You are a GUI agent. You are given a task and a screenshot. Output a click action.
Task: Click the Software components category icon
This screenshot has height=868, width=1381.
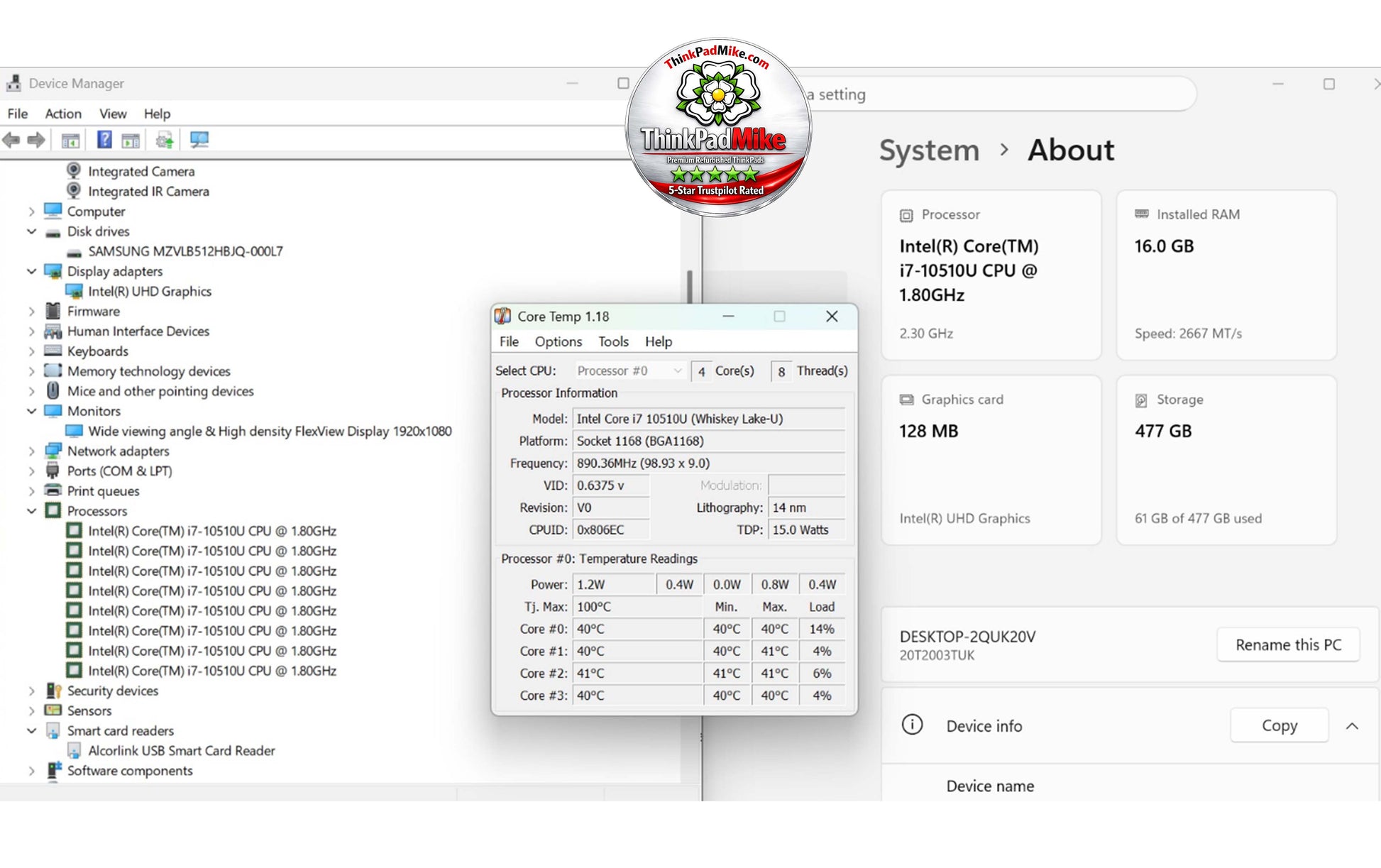(53, 770)
